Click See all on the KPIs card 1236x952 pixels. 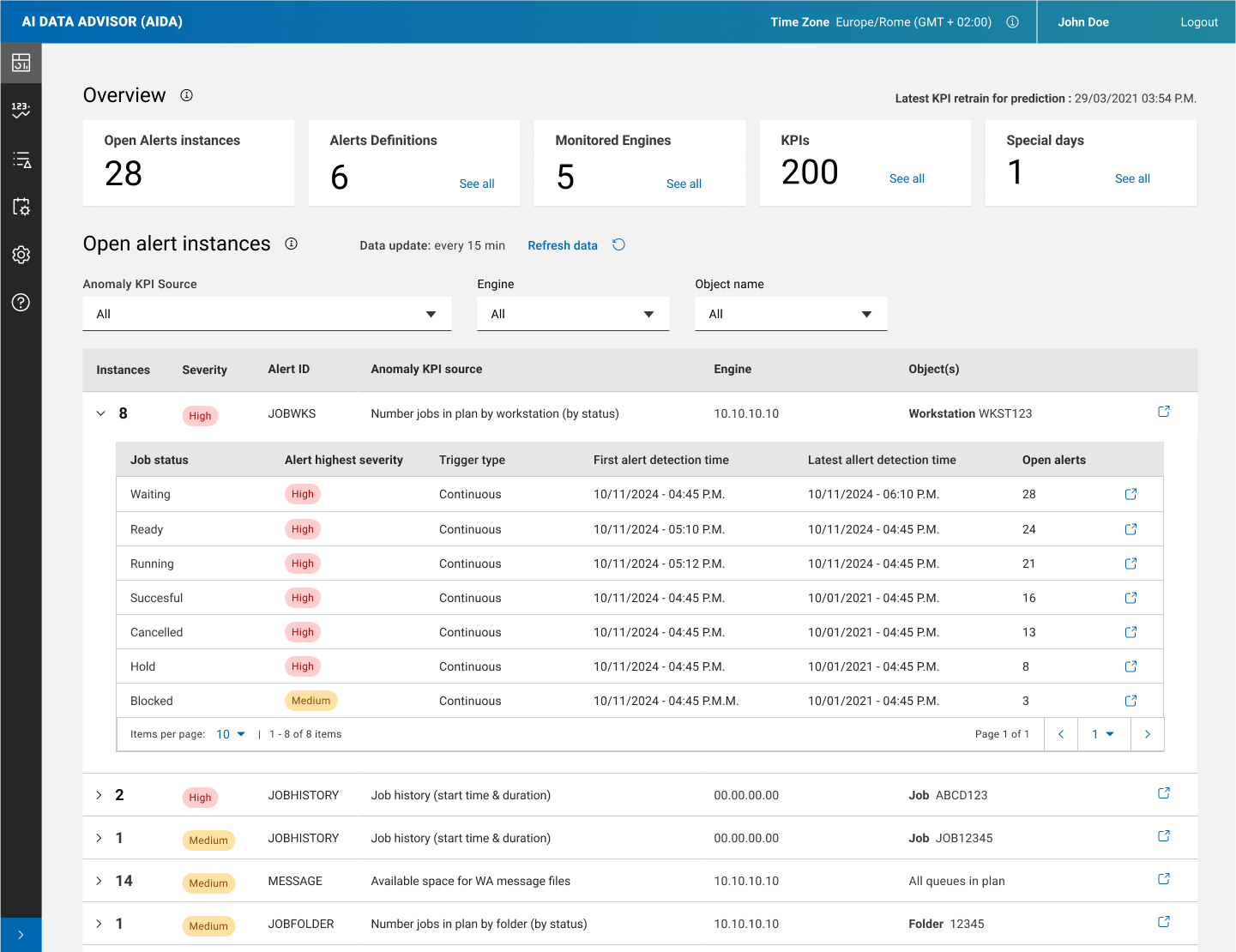point(906,178)
